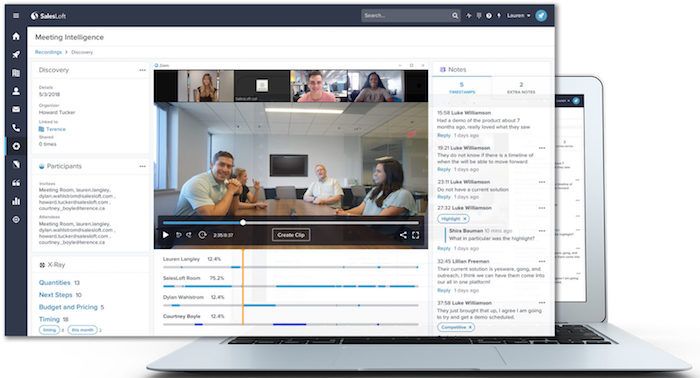Click the lightning bolt icon in the header
Image resolution: width=700 pixels, height=378 pixels.
pyautogui.click(x=499, y=16)
